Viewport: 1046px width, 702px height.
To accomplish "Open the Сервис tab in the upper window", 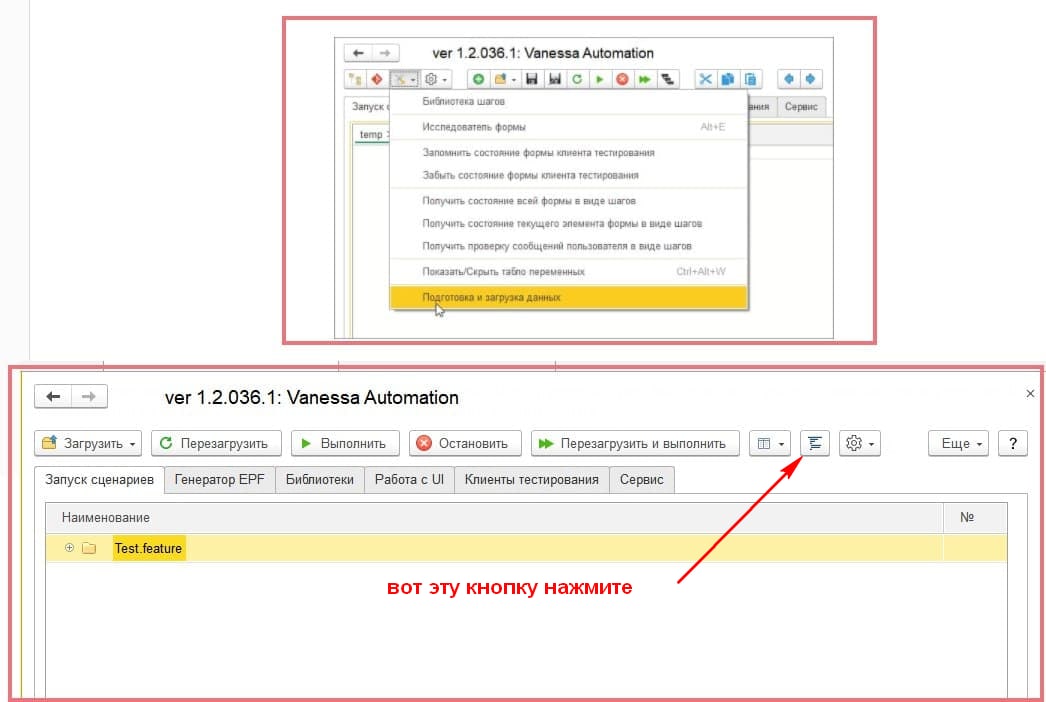I will 801,107.
